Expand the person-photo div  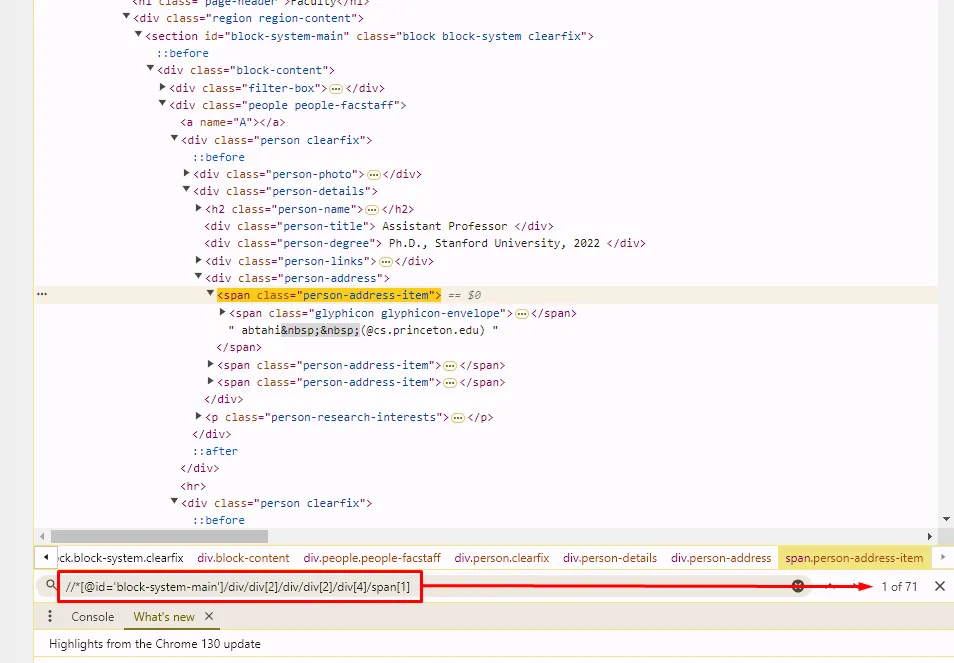[x=186, y=174]
